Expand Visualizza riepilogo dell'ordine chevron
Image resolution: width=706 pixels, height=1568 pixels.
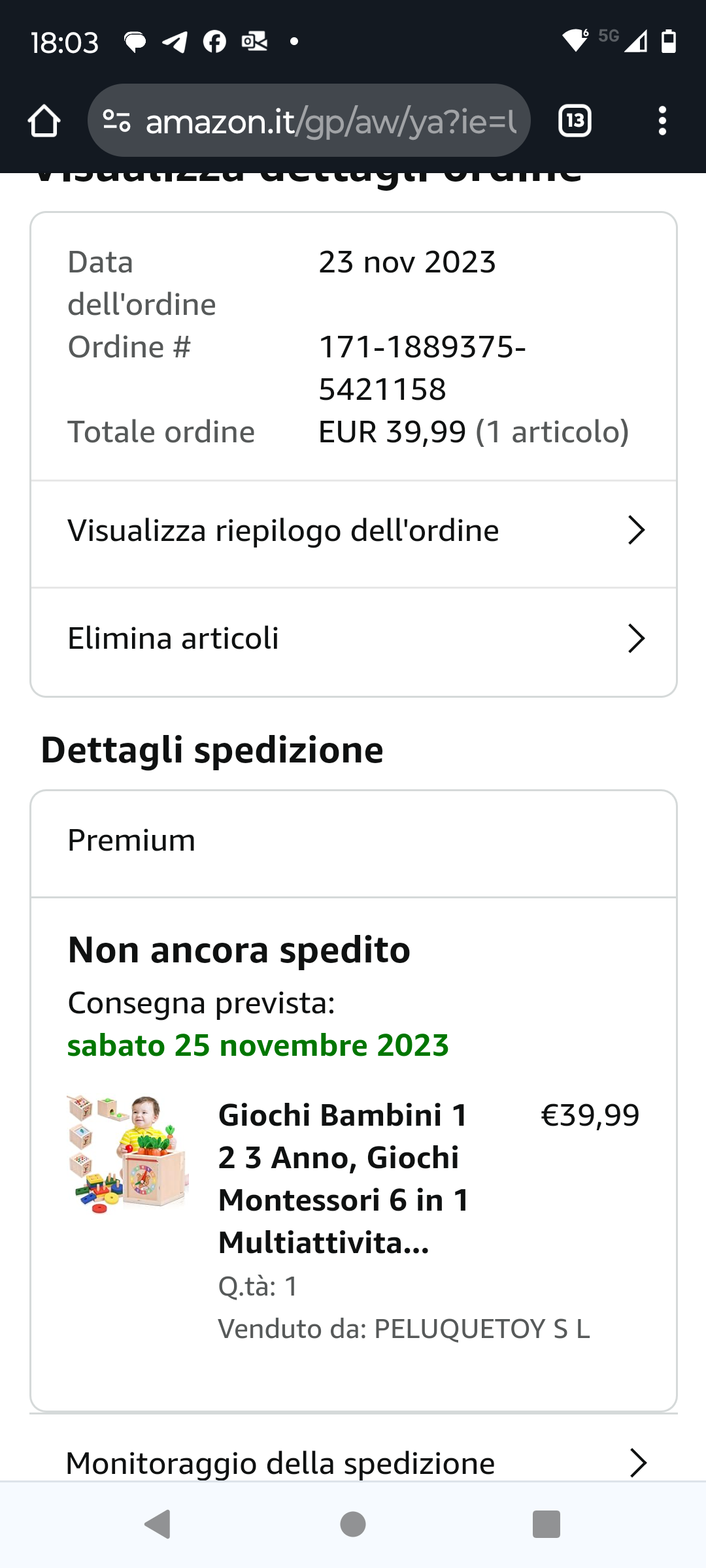pos(636,530)
